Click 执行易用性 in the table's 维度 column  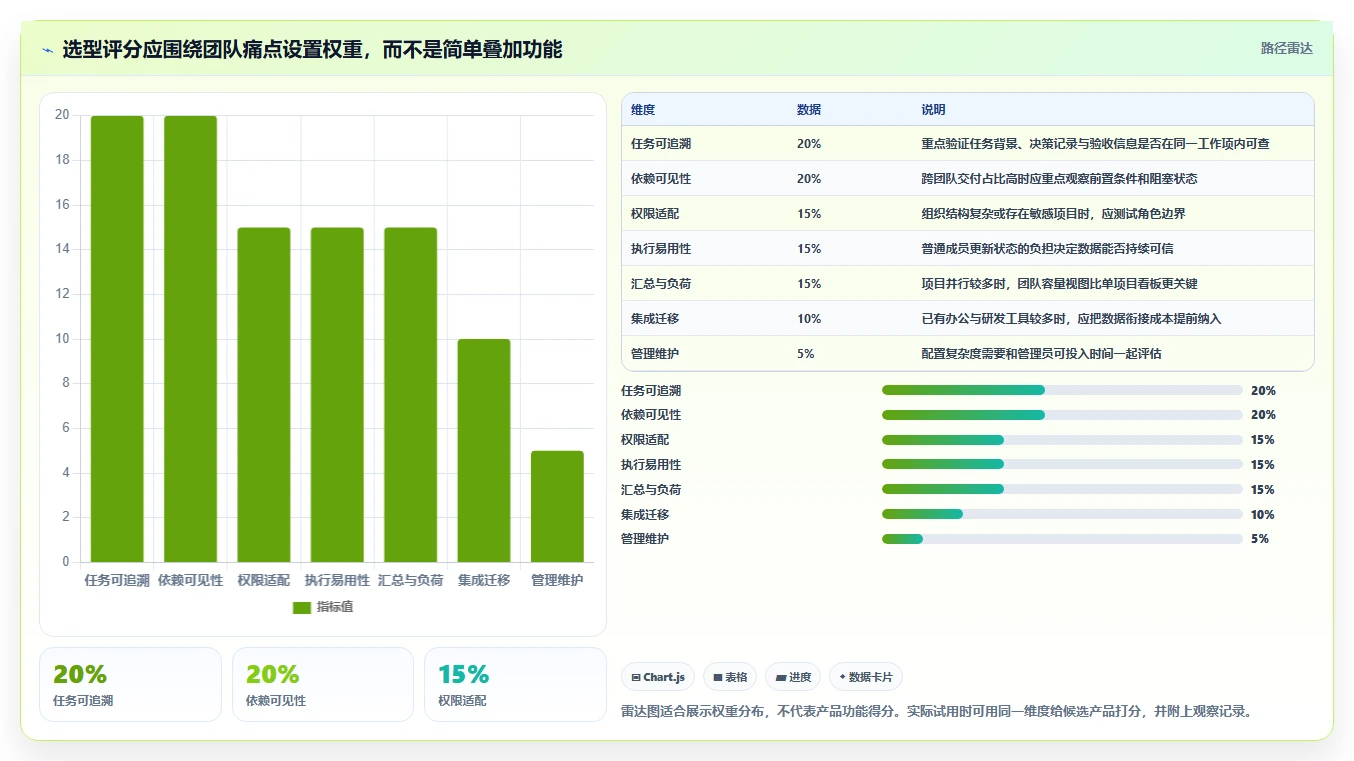tap(661, 249)
